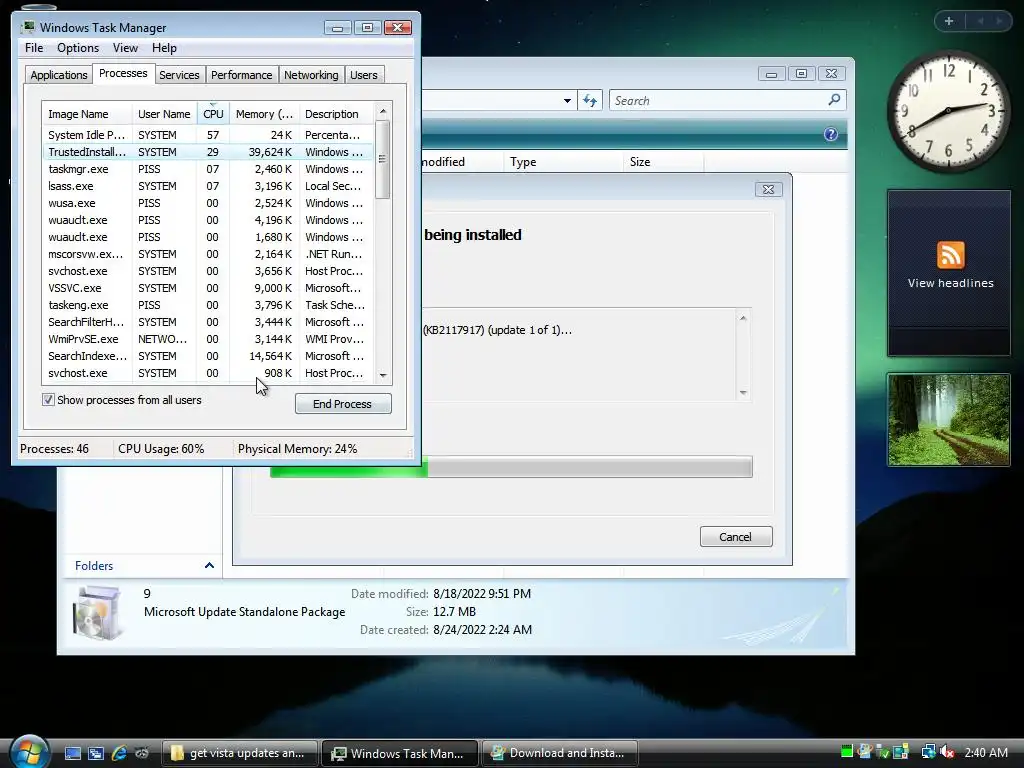Click Windows Task Manager taskbar button
The height and width of the screenshot is (768, 1024).
pyautogui.click(x=400, y=753)
